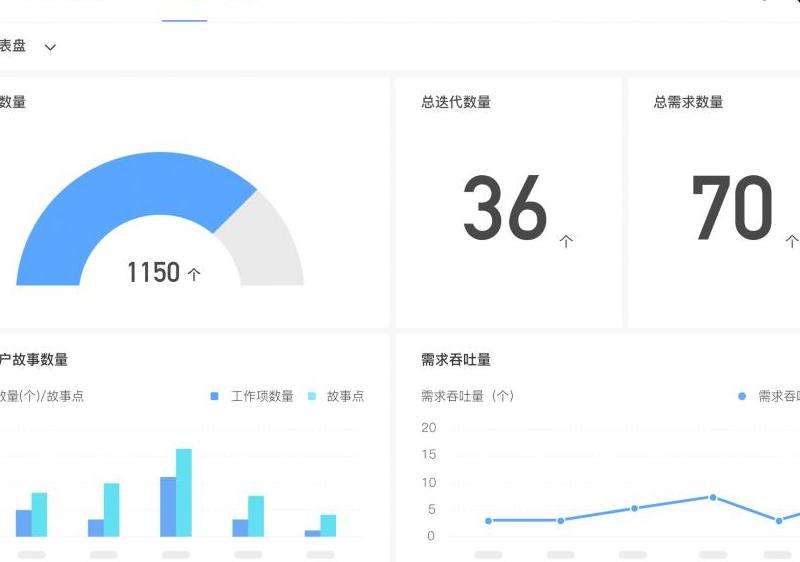The width and height of the screenshot is (800, 562).
Task: Click the second group cyan bar
Action: pos(111,510)
